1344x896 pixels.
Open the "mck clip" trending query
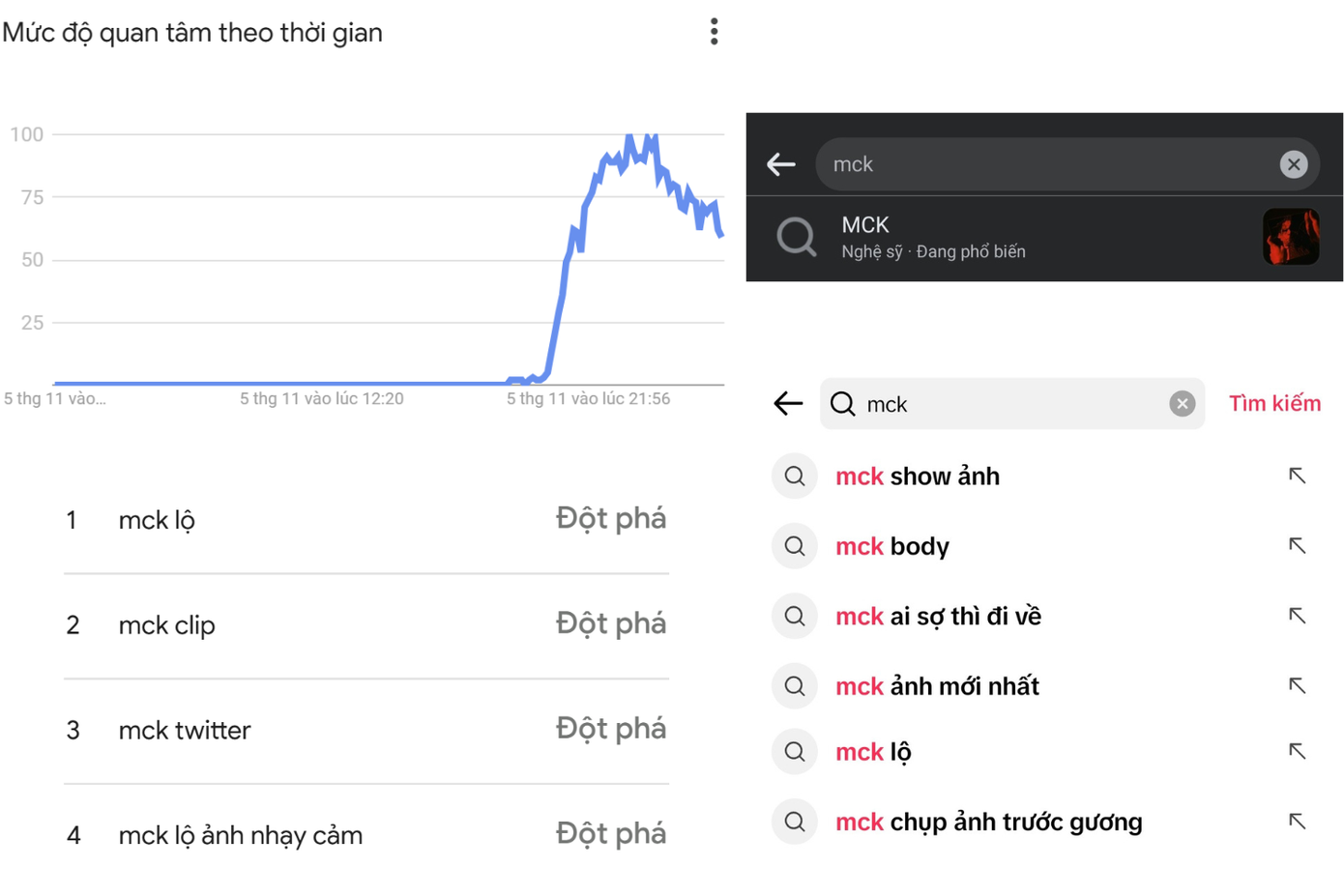tap(166, 625)
